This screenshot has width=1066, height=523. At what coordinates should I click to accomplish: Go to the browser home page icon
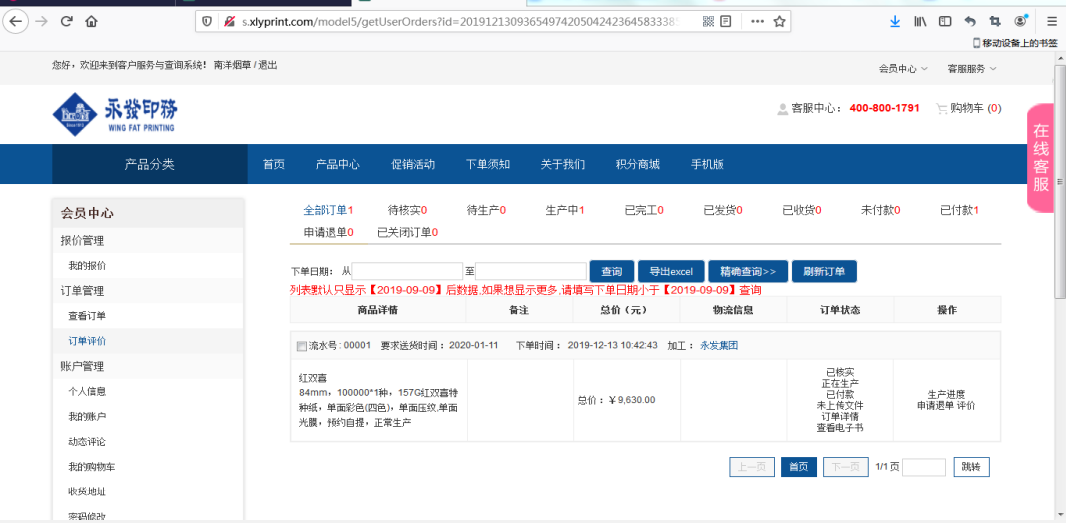92,21
